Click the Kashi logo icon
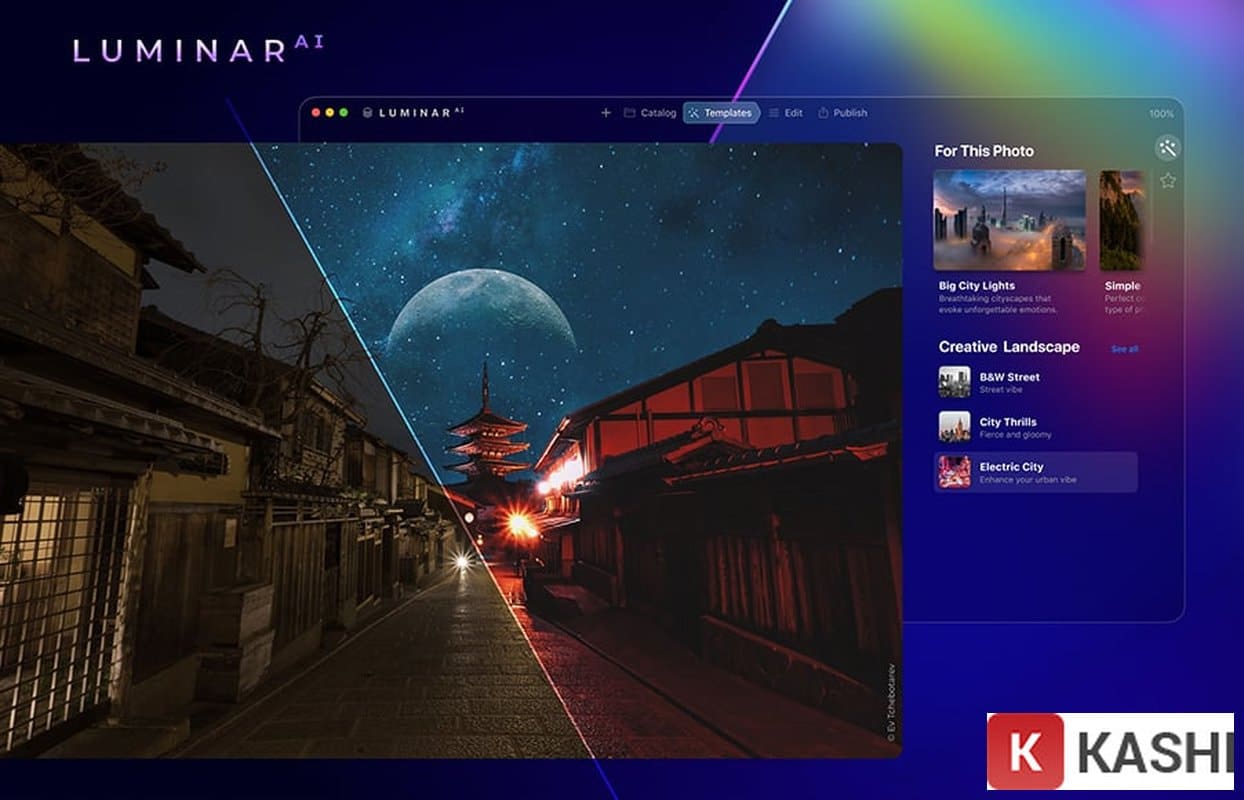 click(x=1025, y=751)
